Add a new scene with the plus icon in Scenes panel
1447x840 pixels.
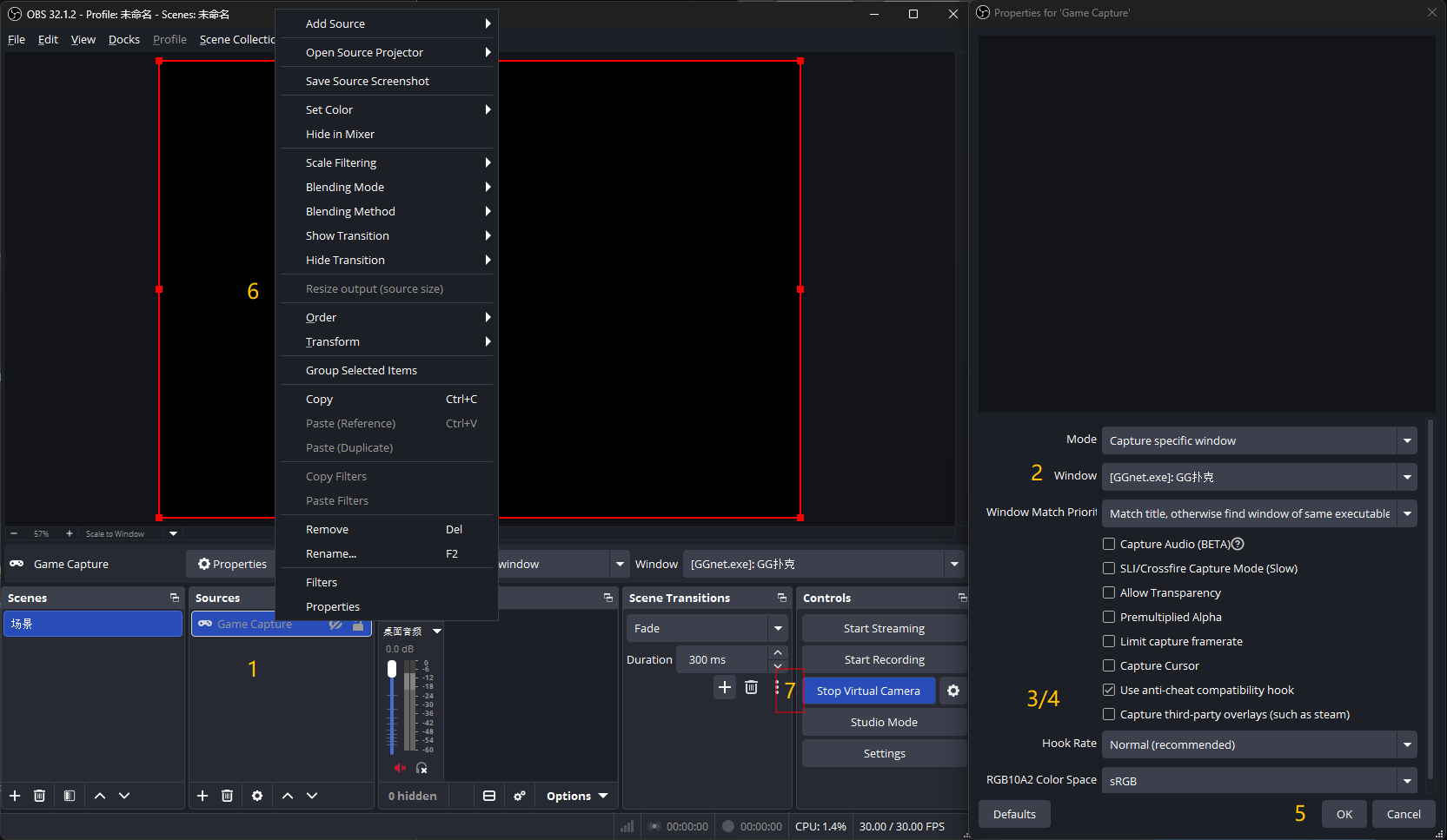point(15,796)
